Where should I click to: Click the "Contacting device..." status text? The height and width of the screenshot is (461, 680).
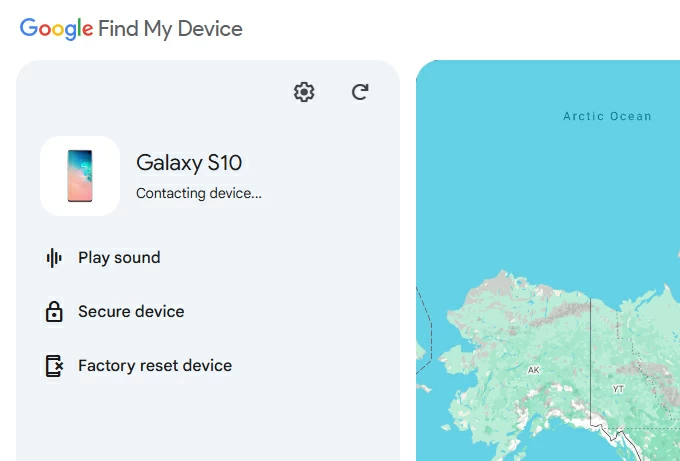tap(199, 193)
